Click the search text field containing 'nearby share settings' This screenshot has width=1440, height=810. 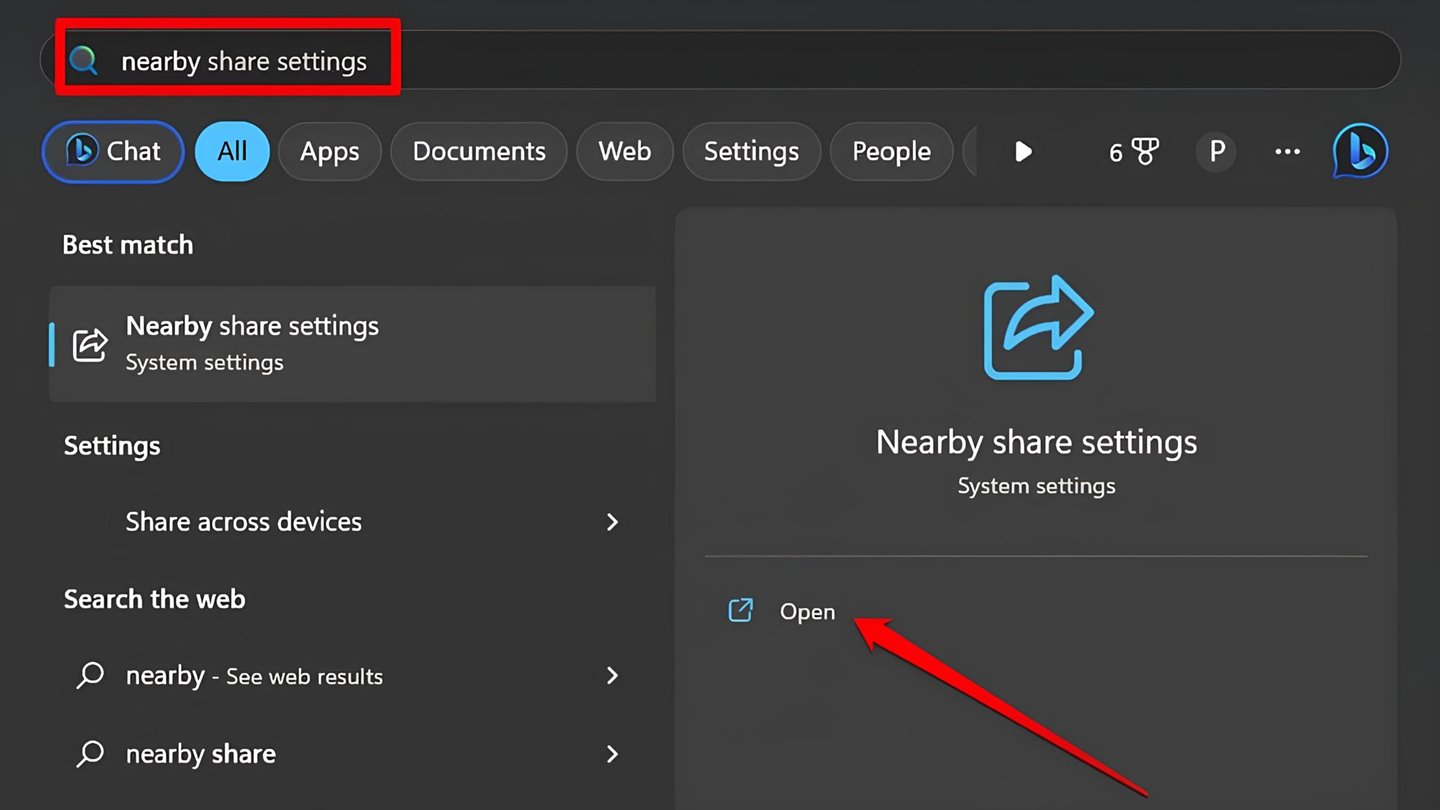[700, 61]
